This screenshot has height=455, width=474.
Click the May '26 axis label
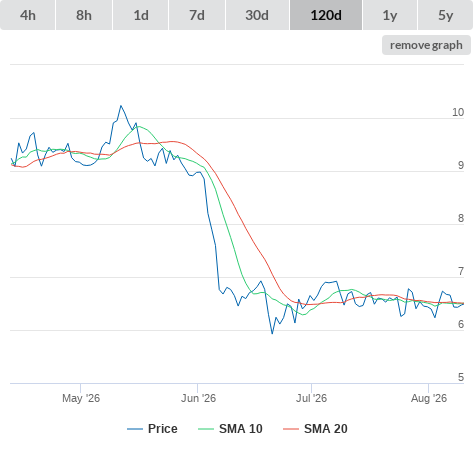[81, 398]
